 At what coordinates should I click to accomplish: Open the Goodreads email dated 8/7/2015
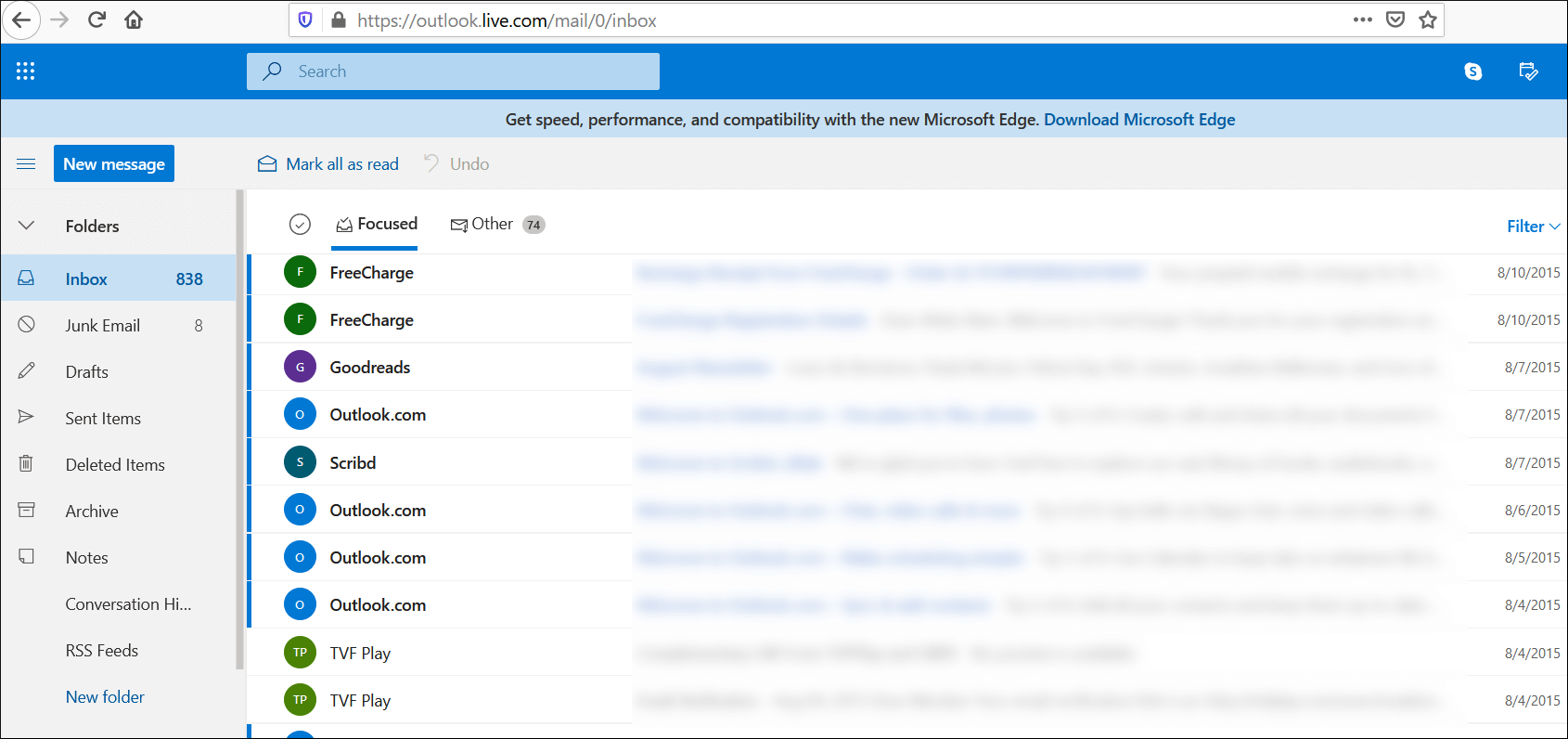908,367
